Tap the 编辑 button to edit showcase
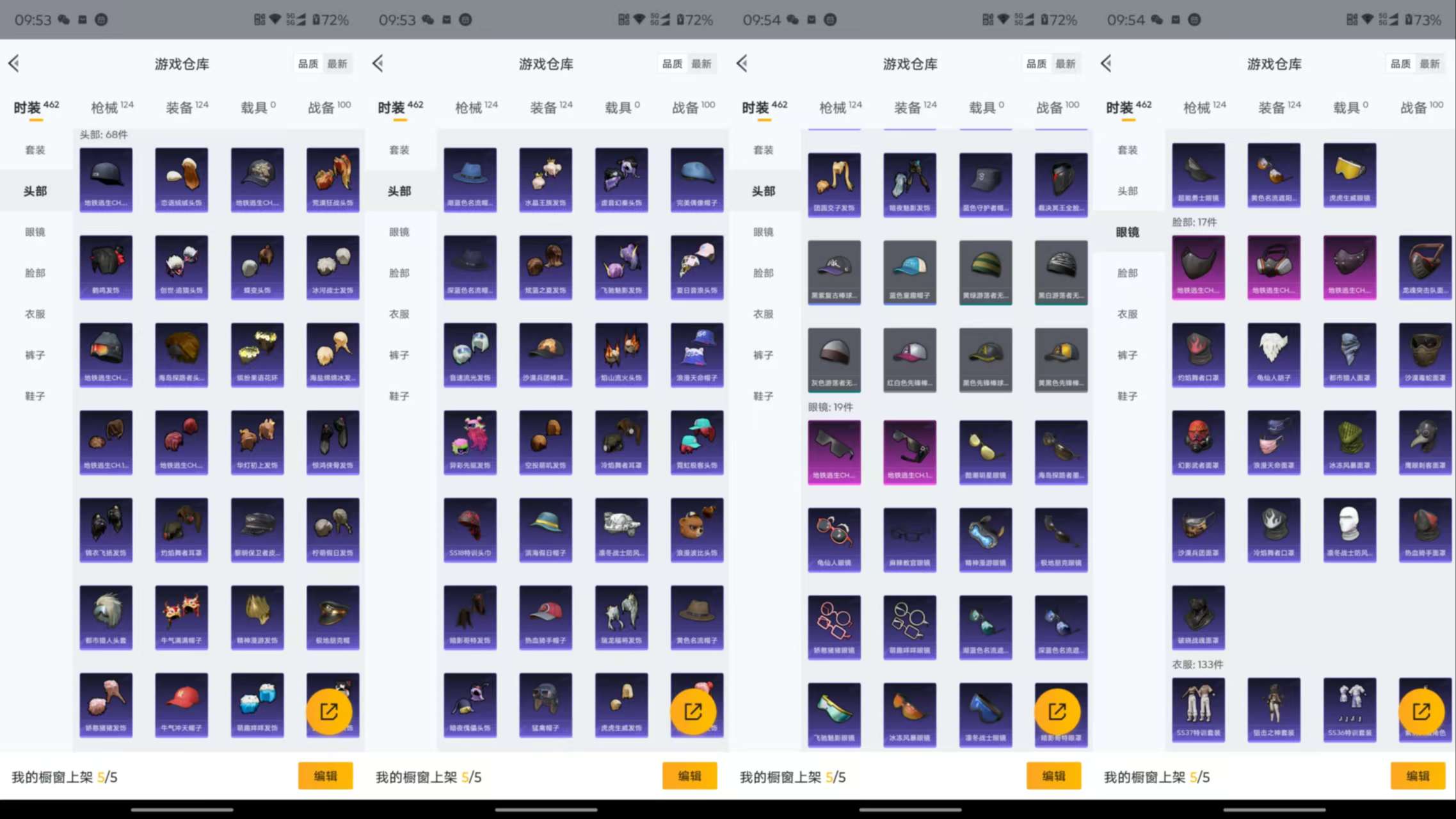This screenshot has height=819, width=1456. tap(326, 775)
